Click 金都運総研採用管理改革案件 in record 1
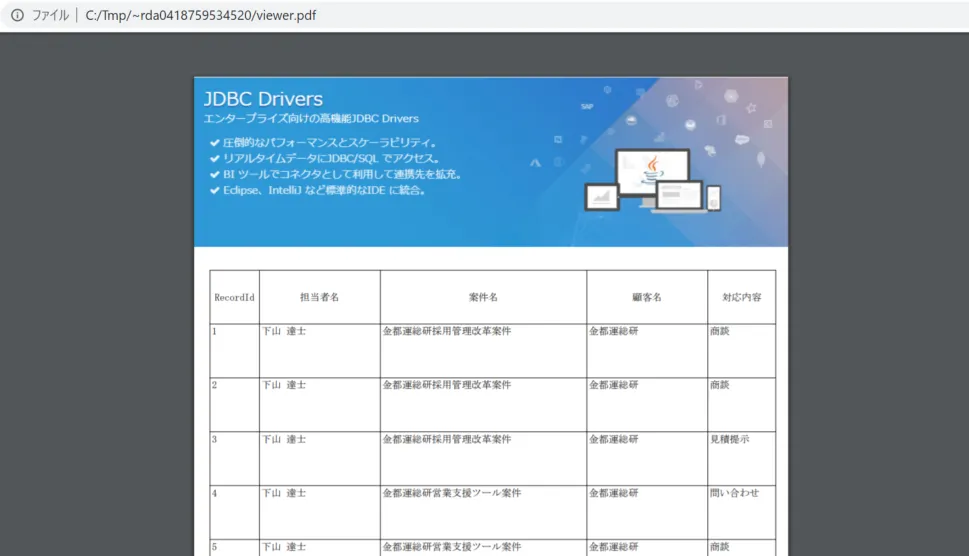The image size is (969, 556). tap(447, 331)
